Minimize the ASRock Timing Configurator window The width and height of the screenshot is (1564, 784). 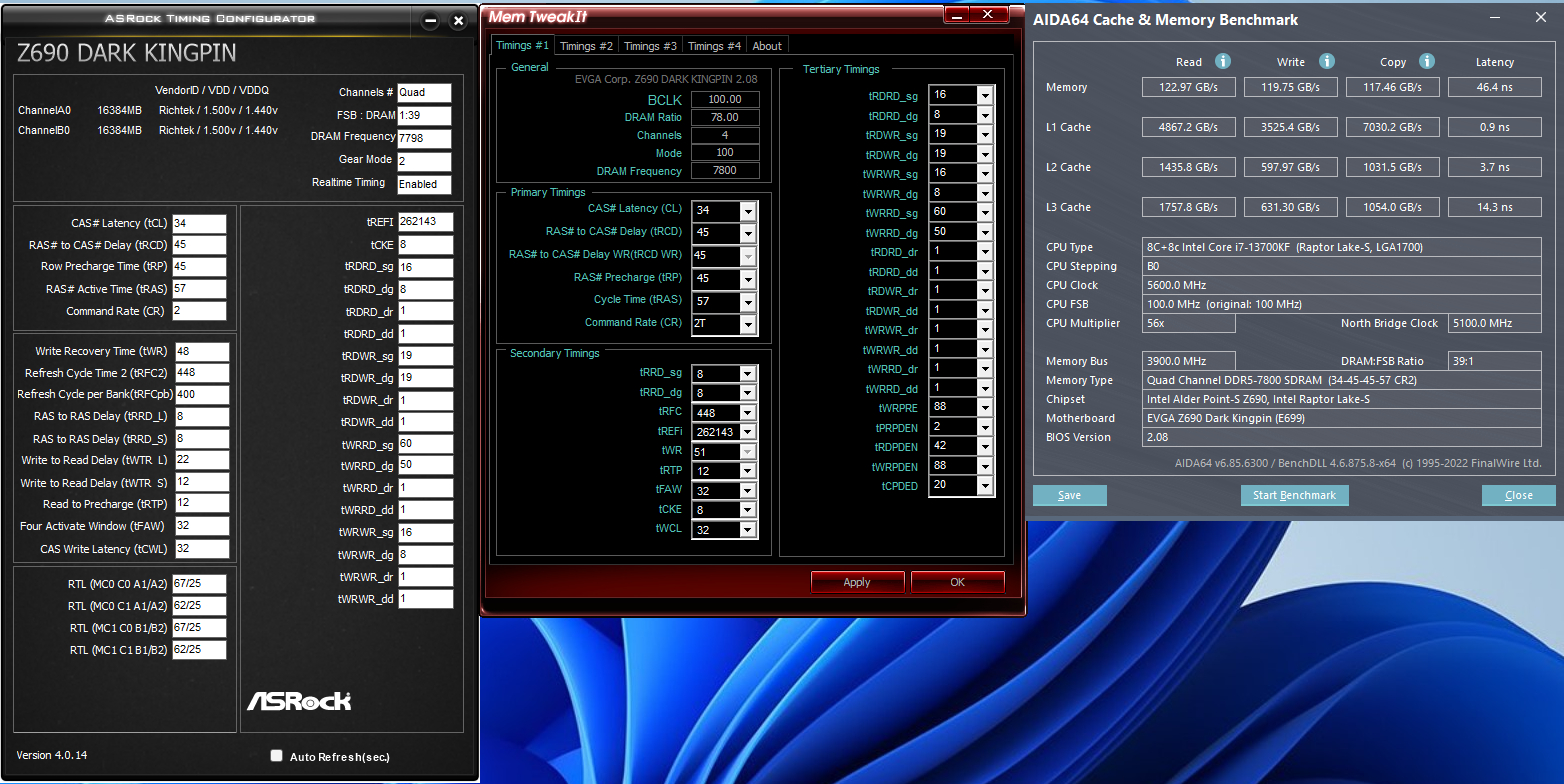coord(430,21)
